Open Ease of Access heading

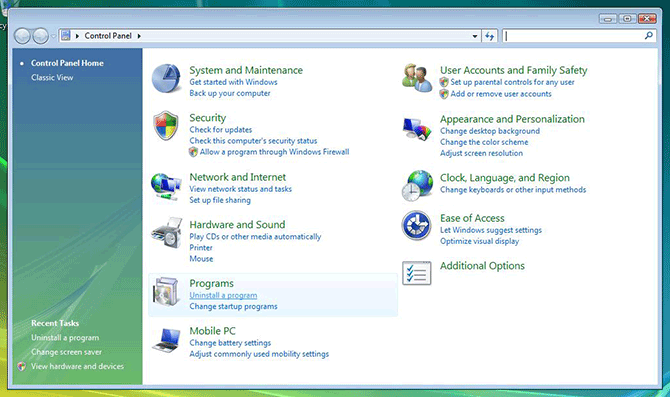pos(472,218)
